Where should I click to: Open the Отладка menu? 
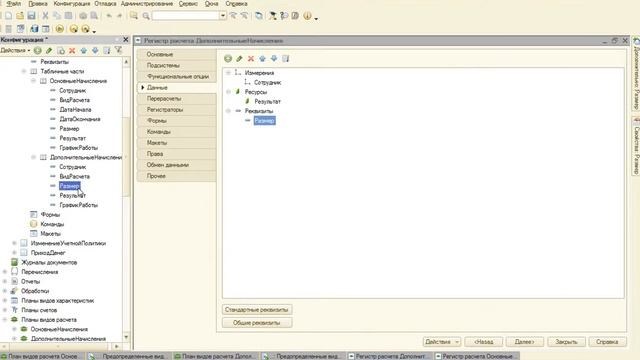click(x=105, y=4)
